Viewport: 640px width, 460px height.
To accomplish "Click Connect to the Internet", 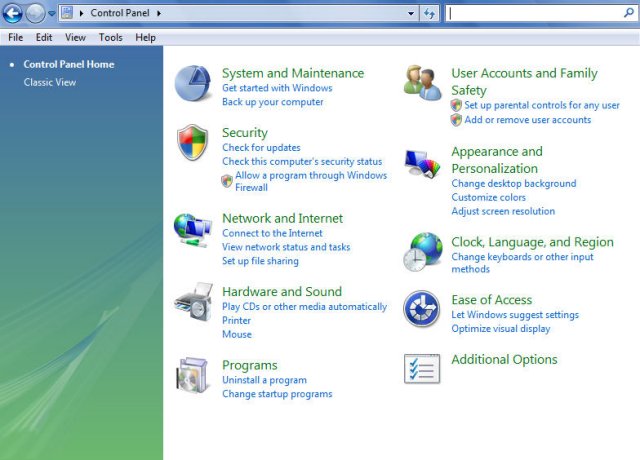I will click(272, 233).
